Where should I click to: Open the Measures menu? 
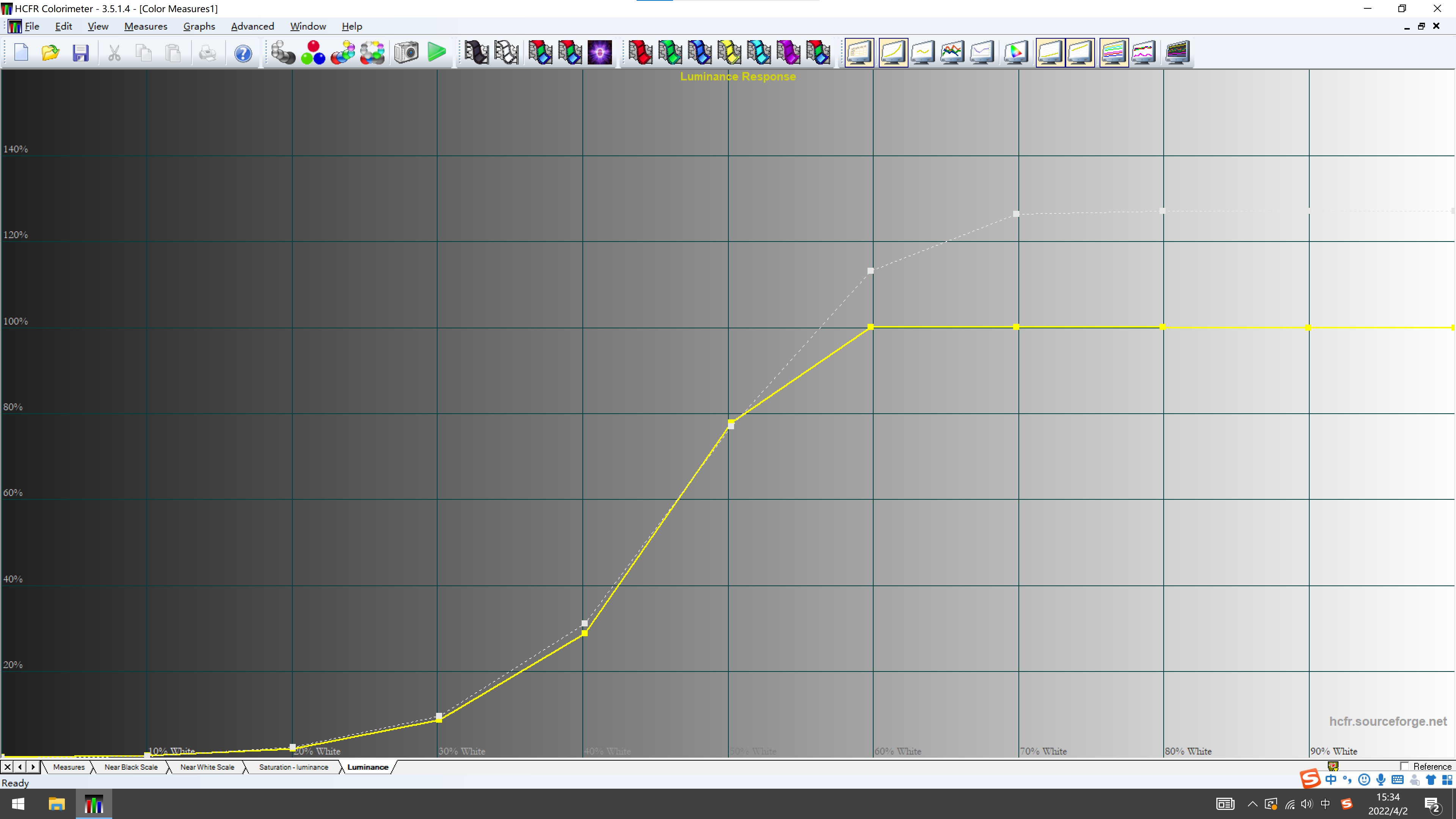pos(145,26)
